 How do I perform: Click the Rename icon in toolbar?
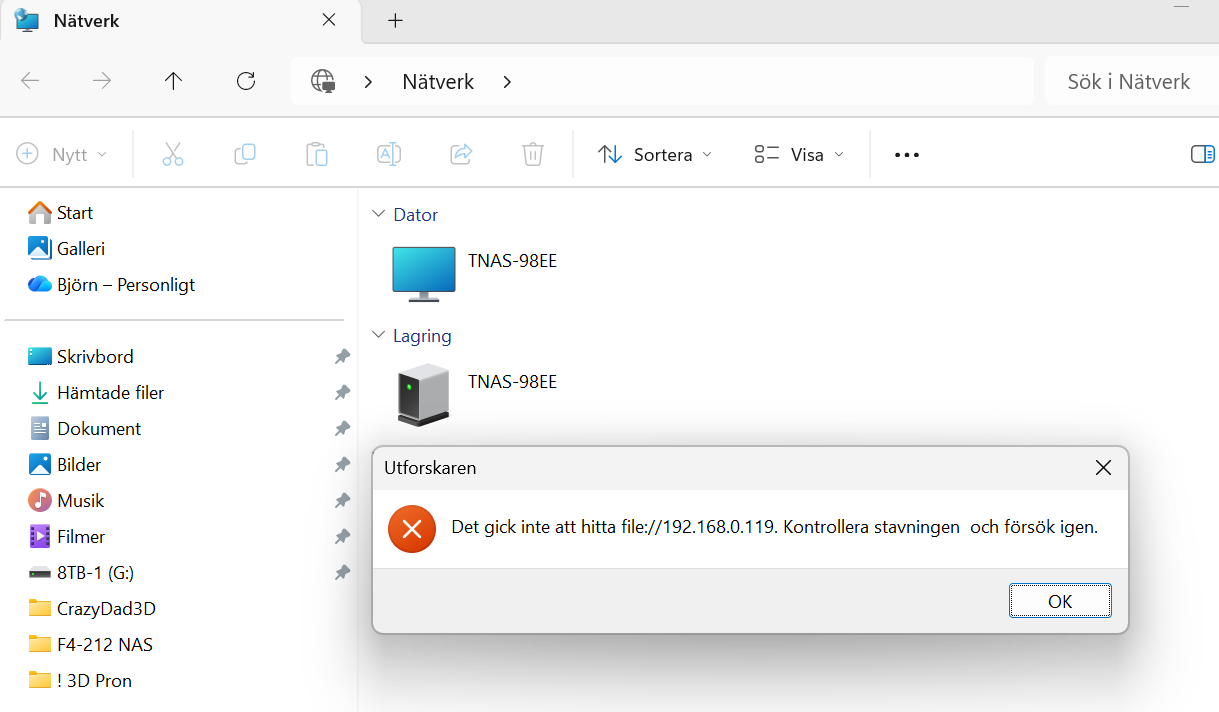coord(389,154)
